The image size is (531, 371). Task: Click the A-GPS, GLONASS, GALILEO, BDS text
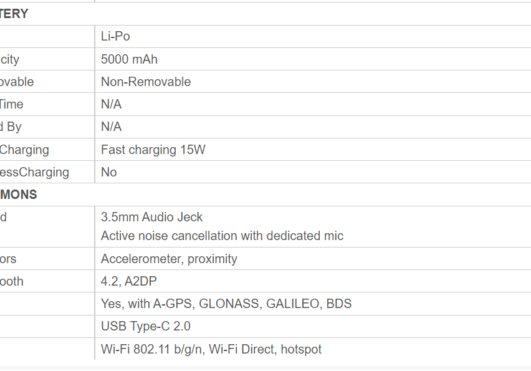[252, 304]
